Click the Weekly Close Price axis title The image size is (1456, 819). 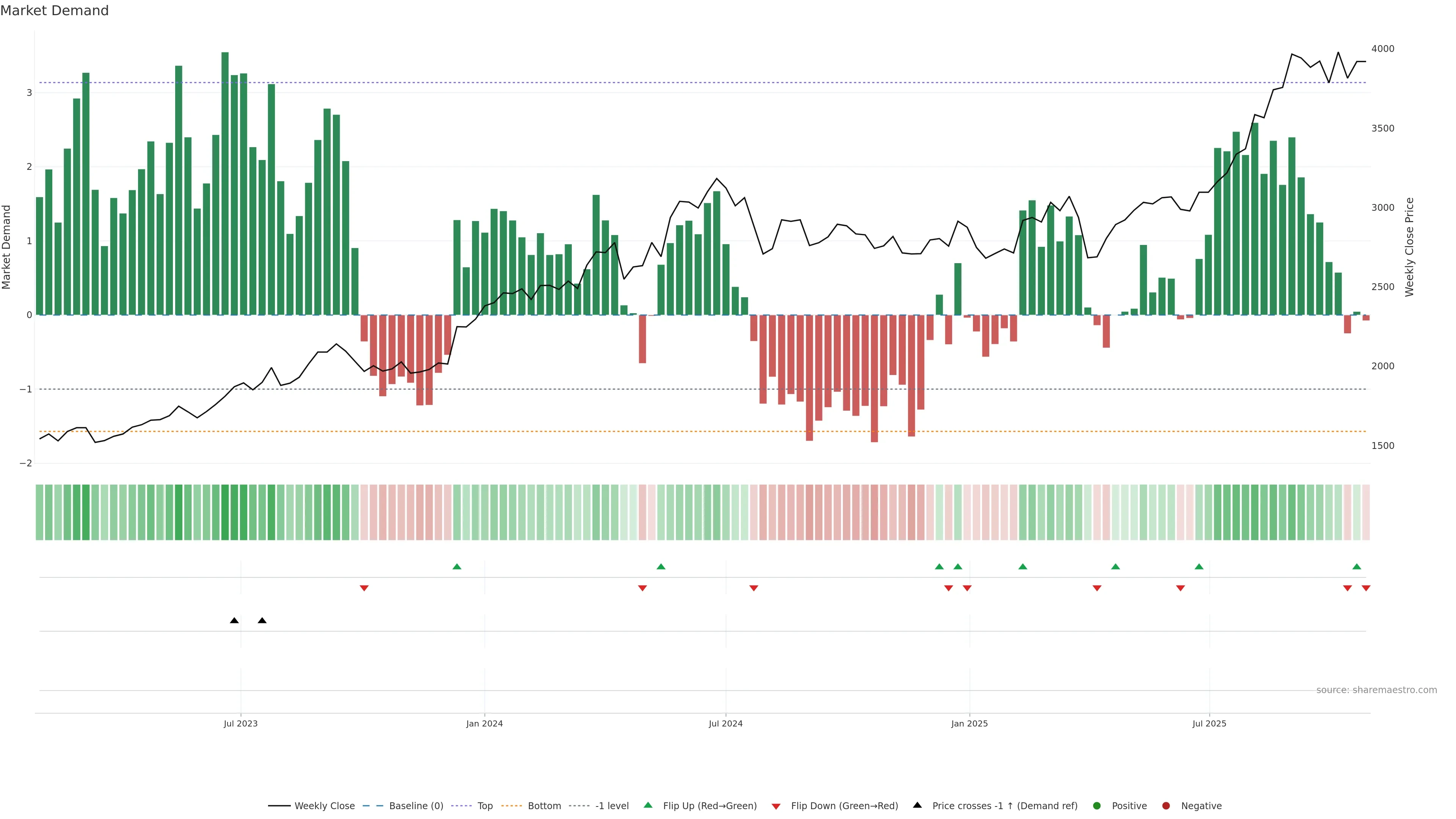pos(1409,247)
